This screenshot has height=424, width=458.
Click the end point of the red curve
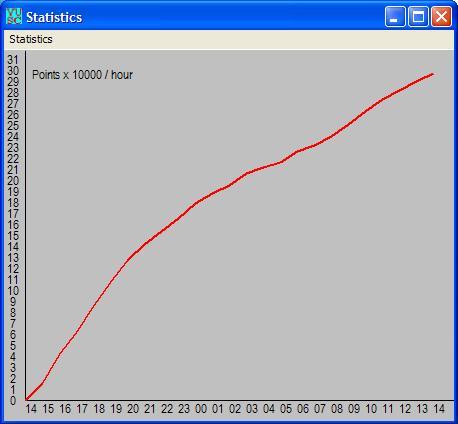[433, 74]
